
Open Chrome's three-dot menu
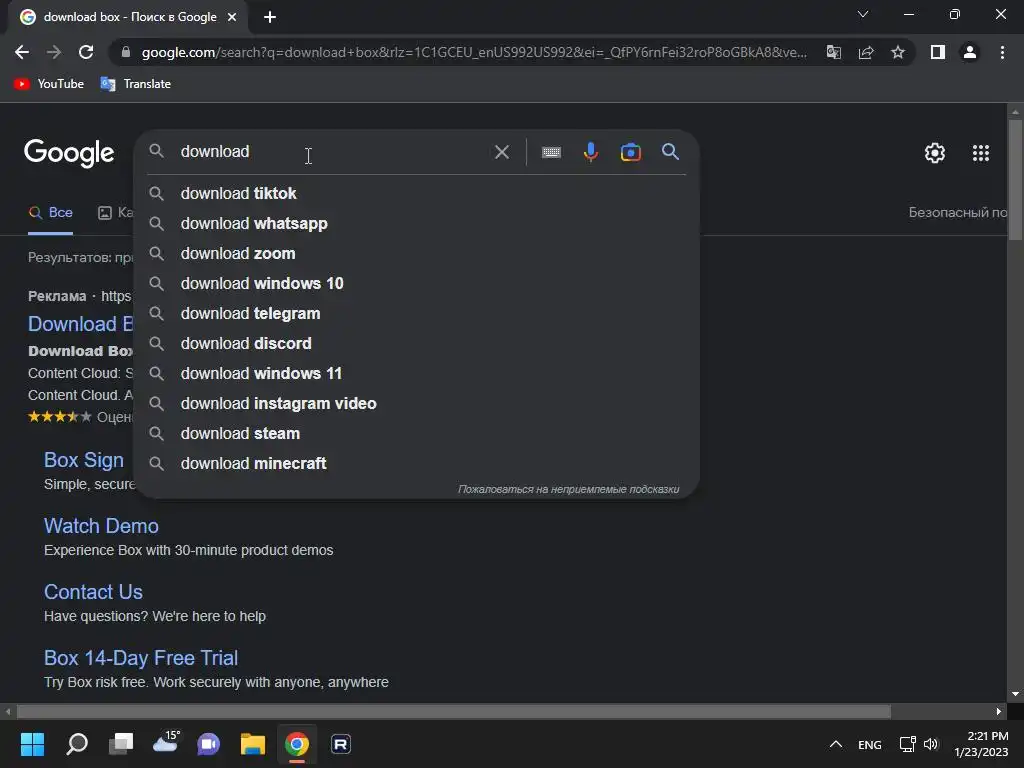tap(1002, 52)
